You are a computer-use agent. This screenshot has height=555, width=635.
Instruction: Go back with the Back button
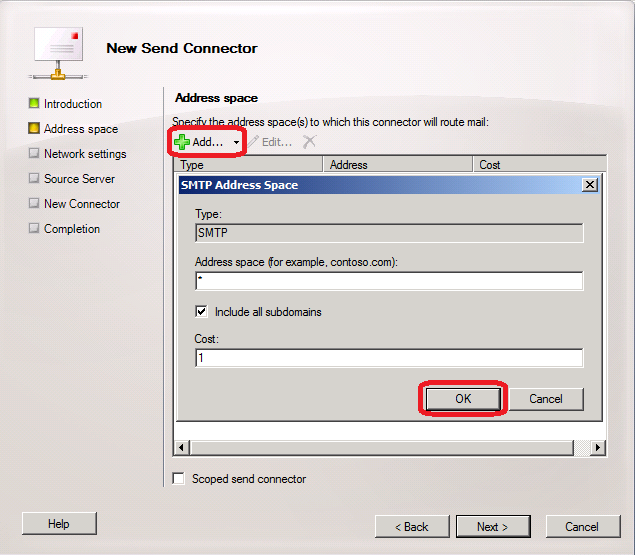(x=412, y=527)
